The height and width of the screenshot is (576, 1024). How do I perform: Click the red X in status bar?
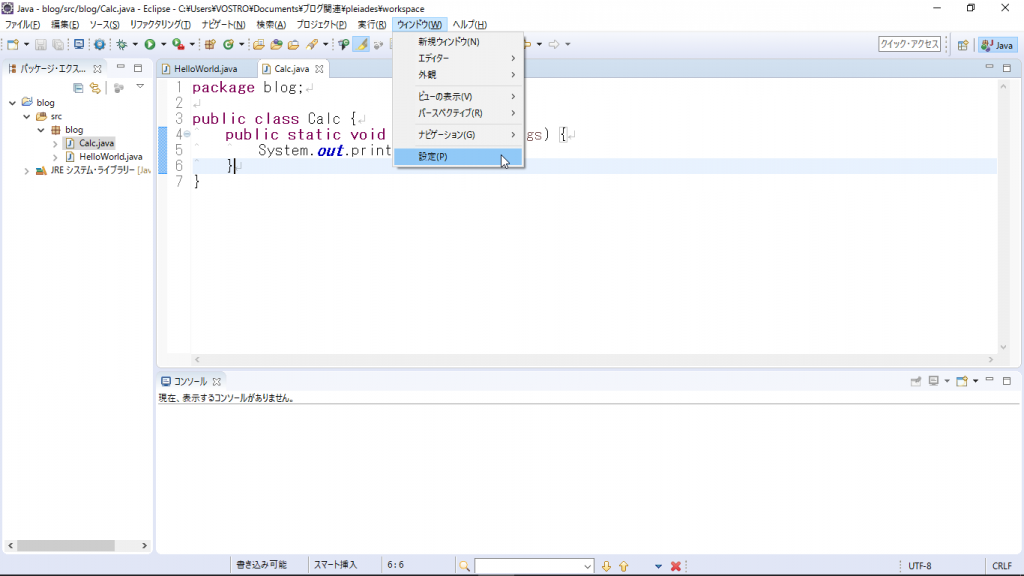(676, 566)
